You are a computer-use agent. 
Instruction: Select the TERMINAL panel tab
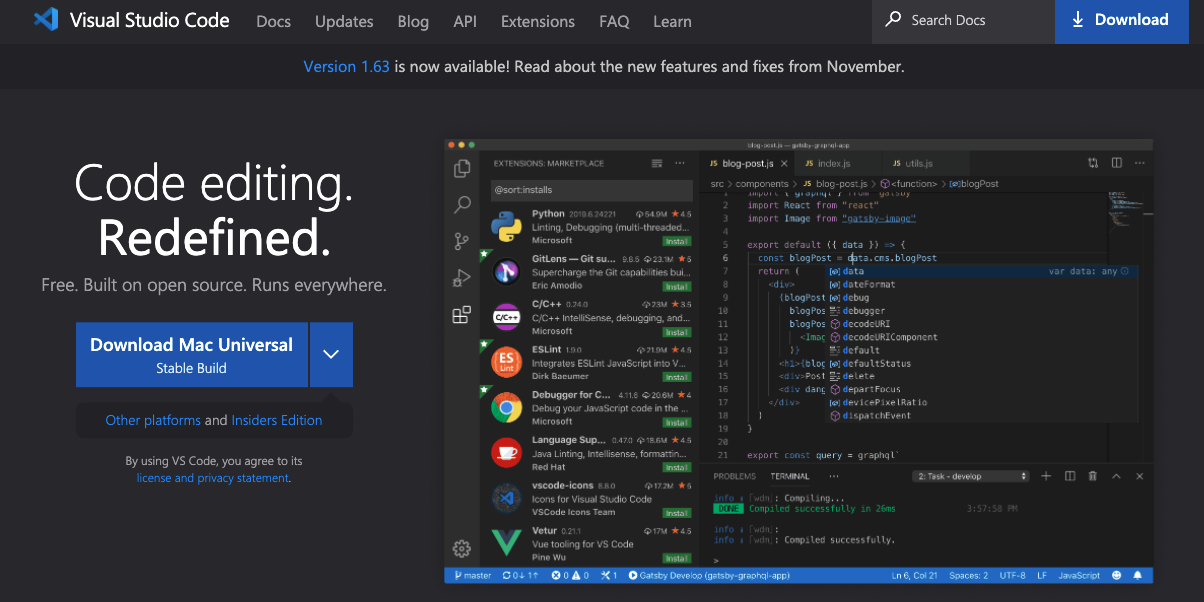pos(790,476)
